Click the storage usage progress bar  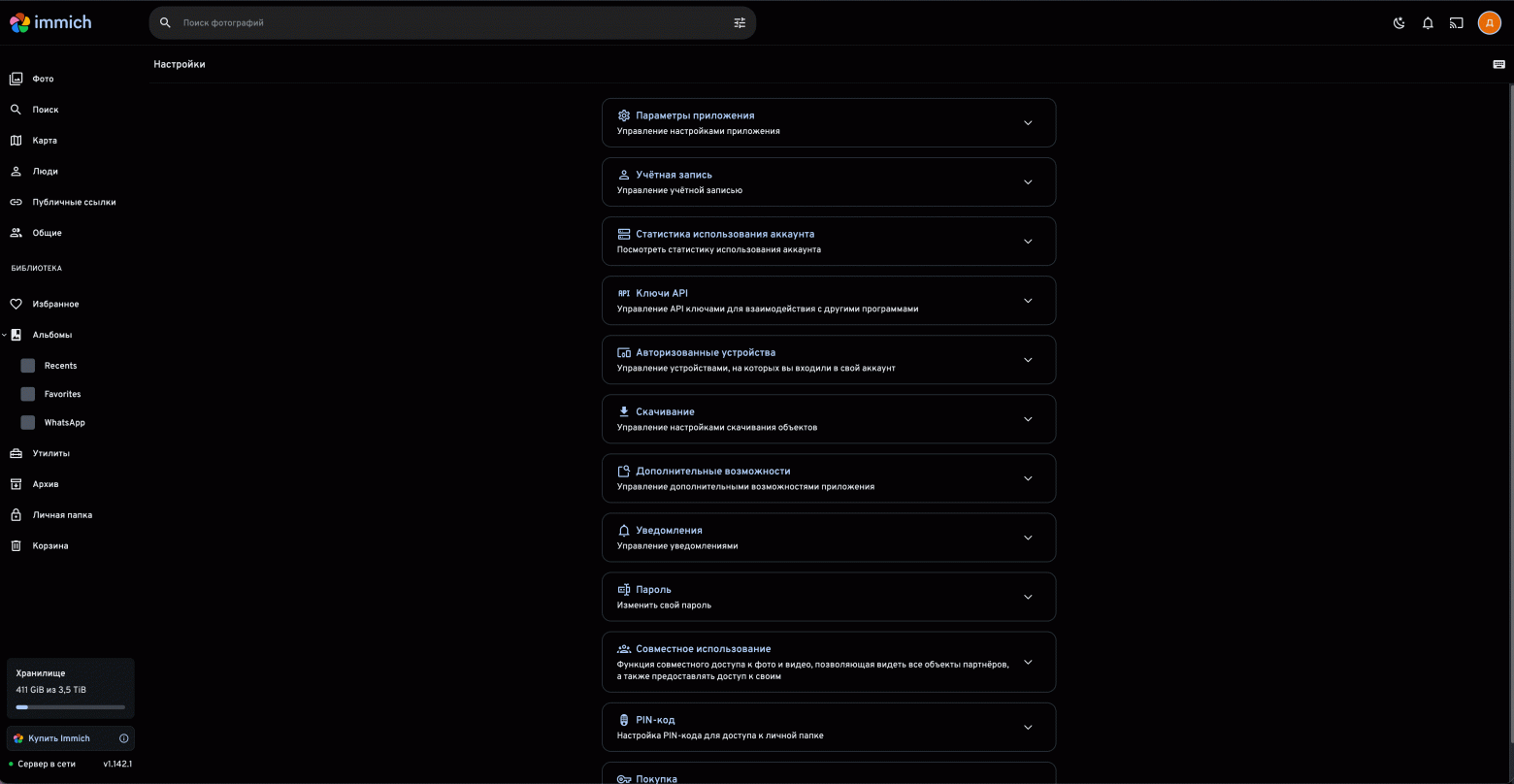click(x=70, y=707)
